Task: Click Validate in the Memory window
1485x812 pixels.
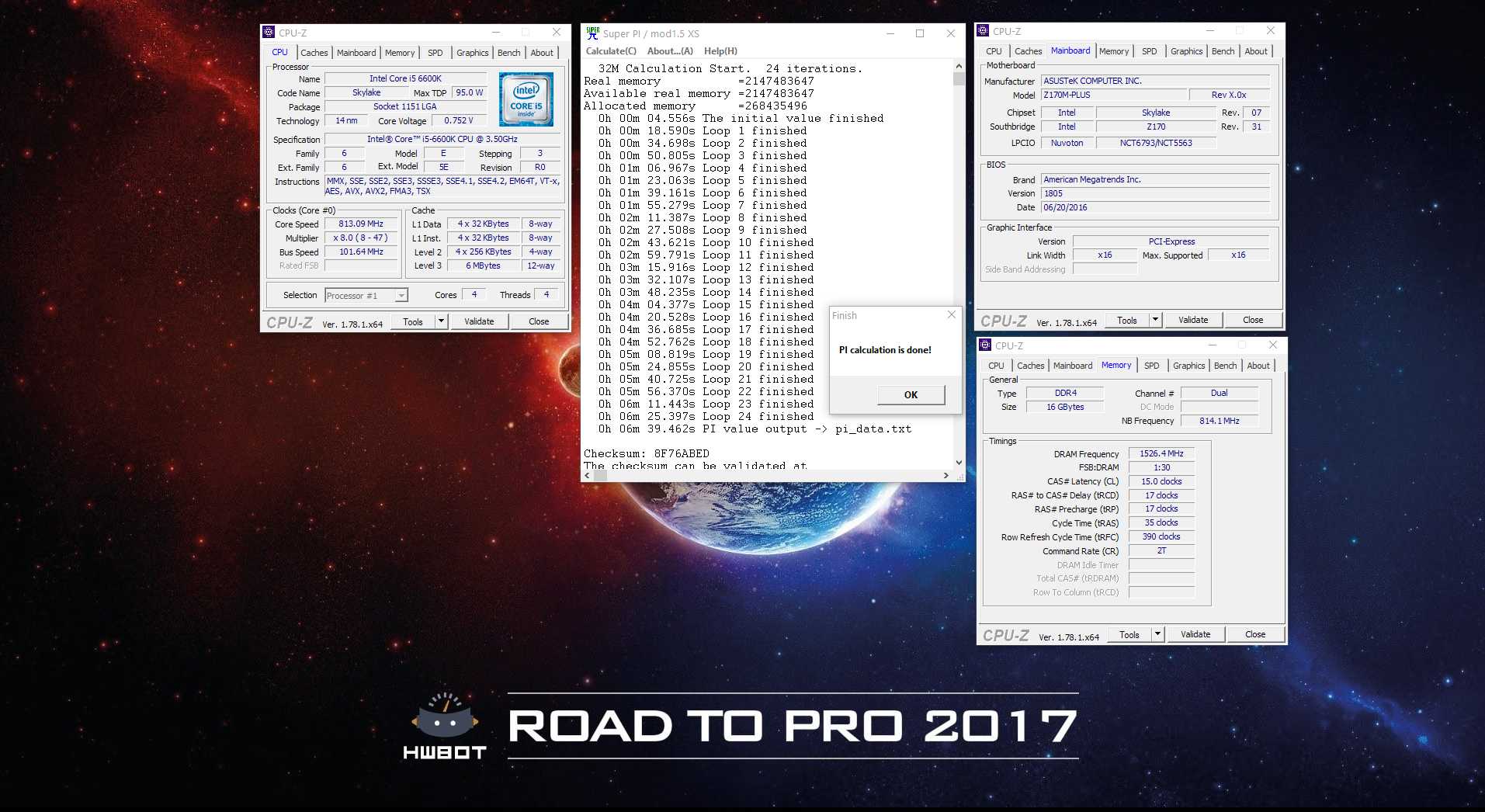Action: (x=1195, y=634)
